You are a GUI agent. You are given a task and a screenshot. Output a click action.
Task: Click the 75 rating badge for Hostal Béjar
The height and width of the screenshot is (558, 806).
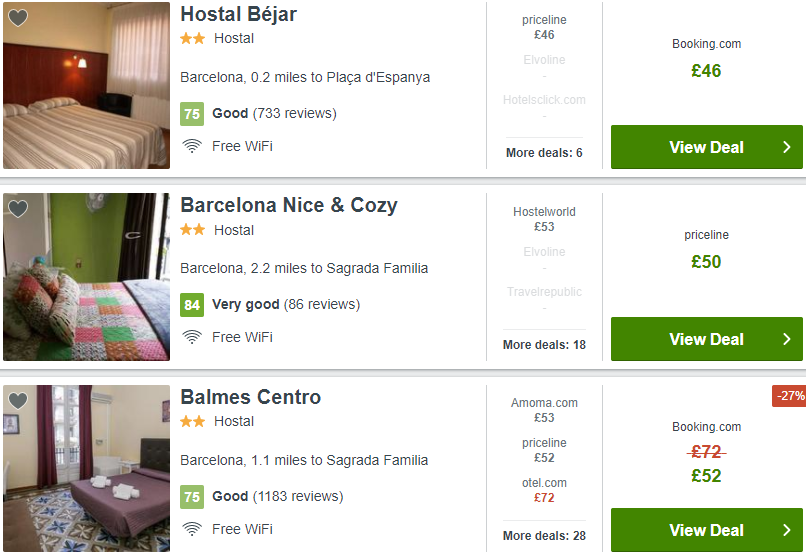click(x=192, y=114)
